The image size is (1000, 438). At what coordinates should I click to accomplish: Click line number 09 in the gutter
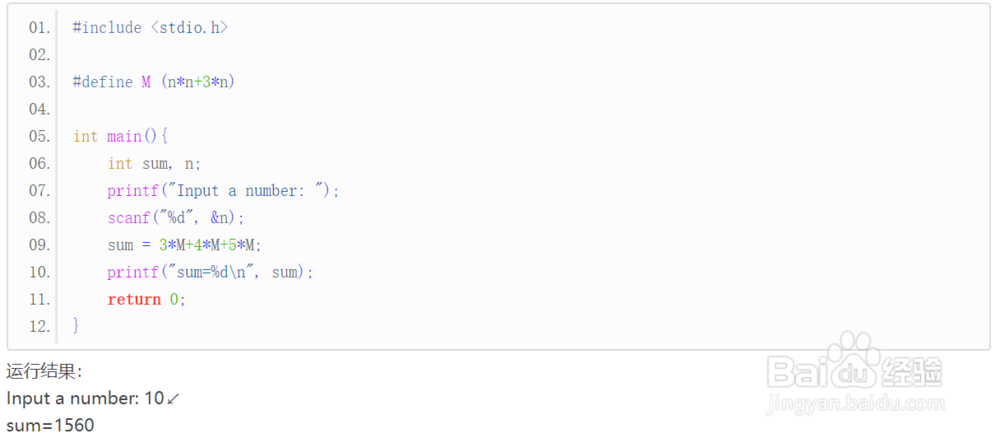[x=39, y=245]
